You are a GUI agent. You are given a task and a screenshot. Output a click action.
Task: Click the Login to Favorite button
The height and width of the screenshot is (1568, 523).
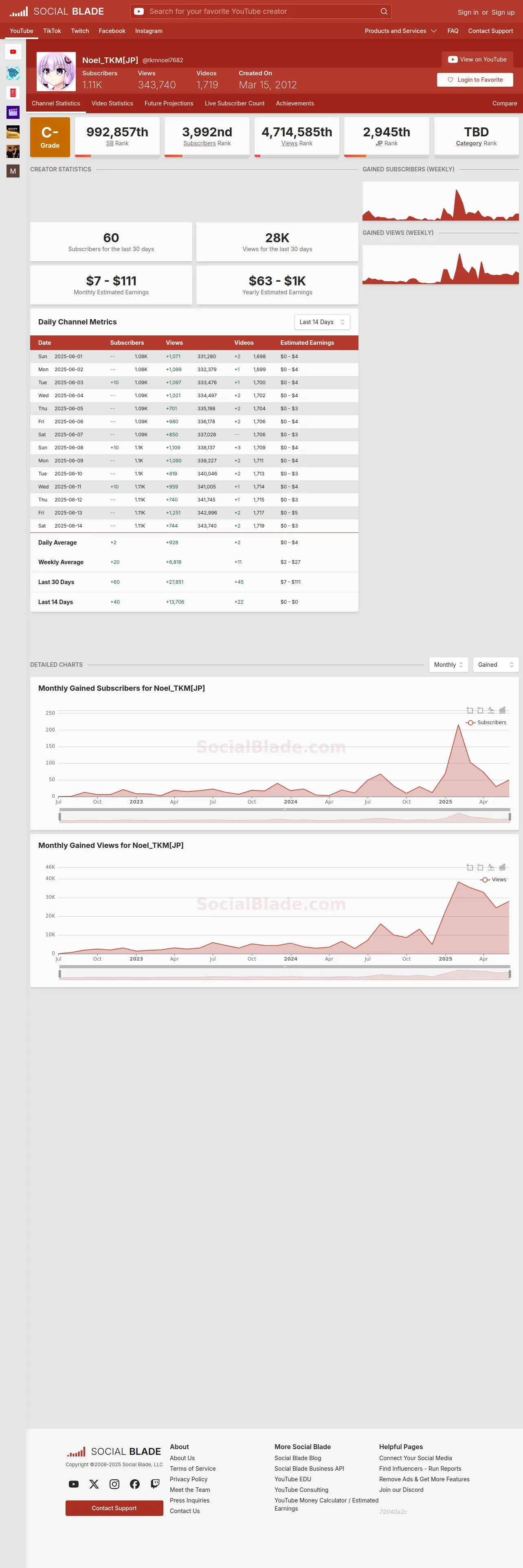point(475,80)
